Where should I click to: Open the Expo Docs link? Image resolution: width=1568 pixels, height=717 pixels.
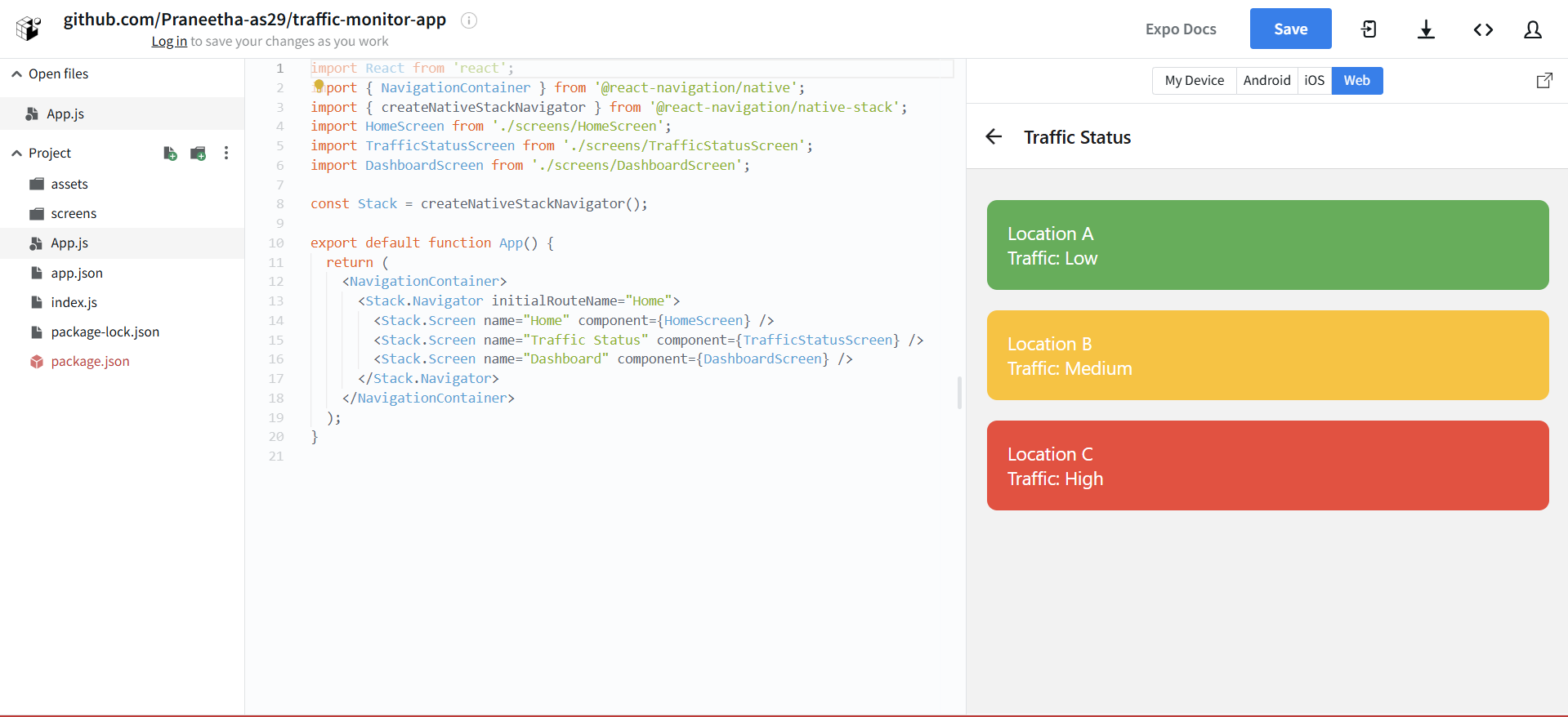(x=1181, y=29)
